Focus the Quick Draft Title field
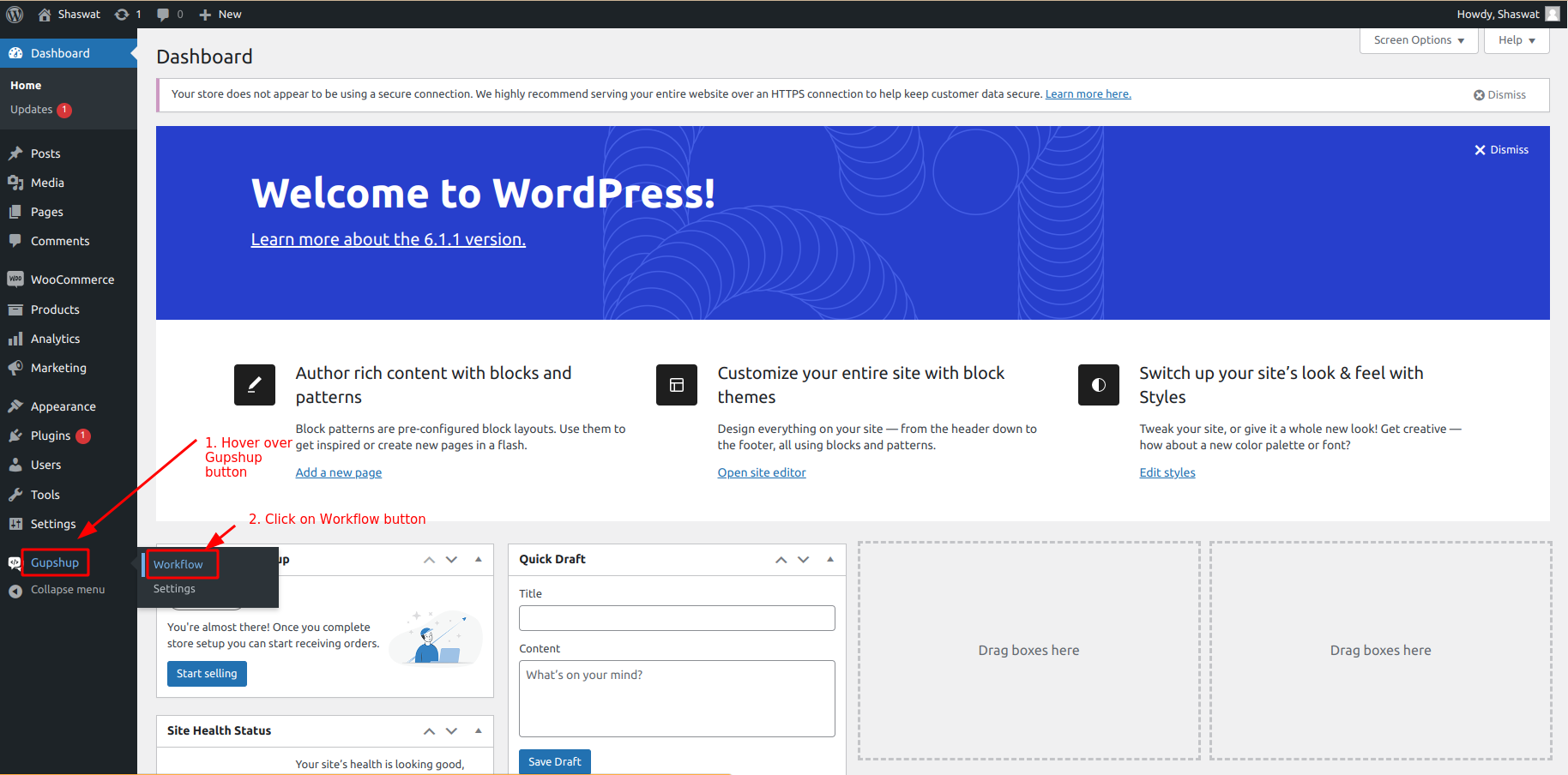 click(x=677, y=618)
